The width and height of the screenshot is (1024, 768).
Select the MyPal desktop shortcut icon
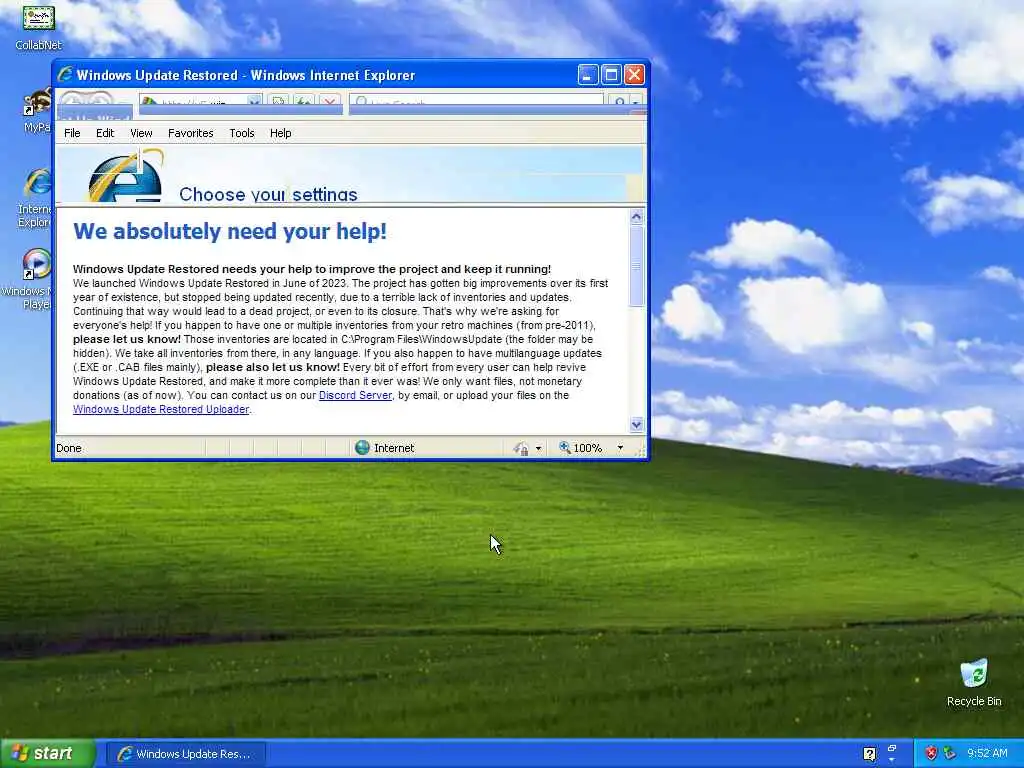pos(37,104)
